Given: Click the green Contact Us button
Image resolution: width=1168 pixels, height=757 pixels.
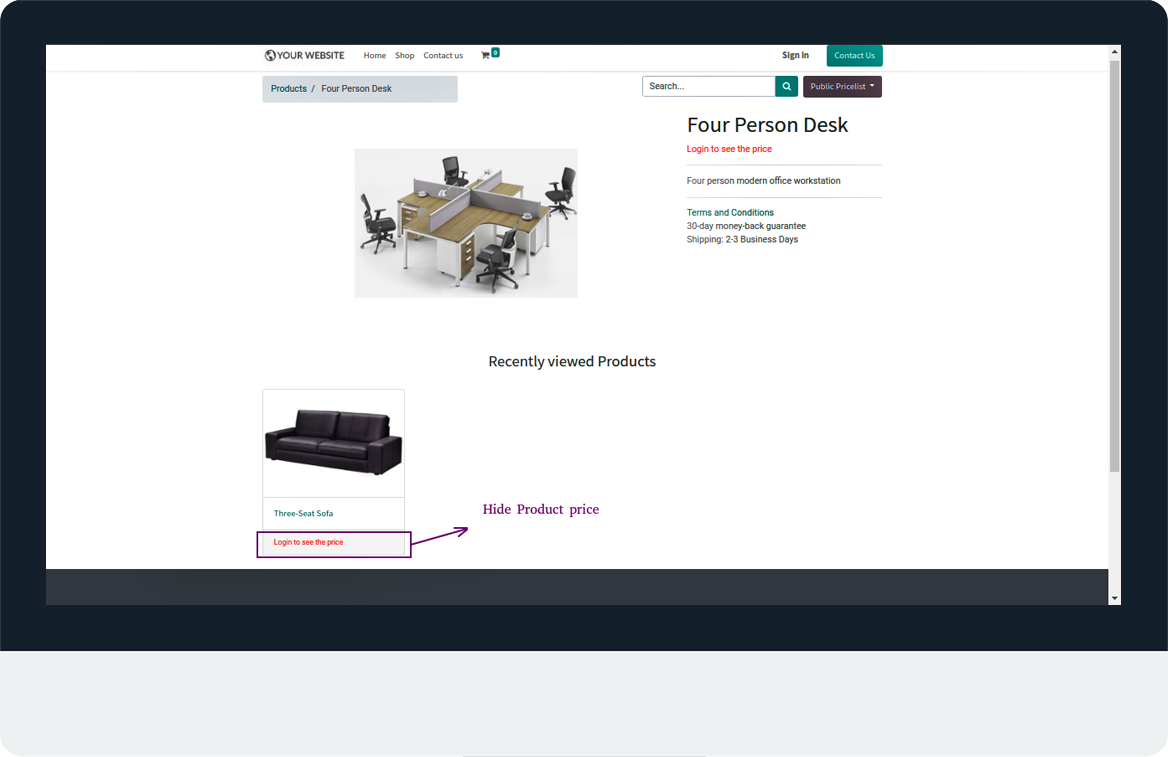Looking at the screenshot, I should coord(854,56).
